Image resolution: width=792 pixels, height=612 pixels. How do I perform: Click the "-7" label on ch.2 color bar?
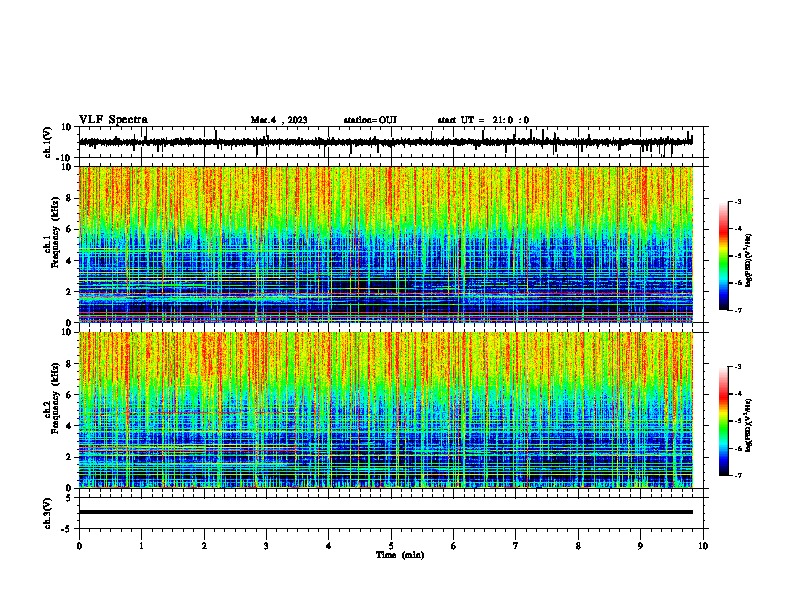pos(737,476)
